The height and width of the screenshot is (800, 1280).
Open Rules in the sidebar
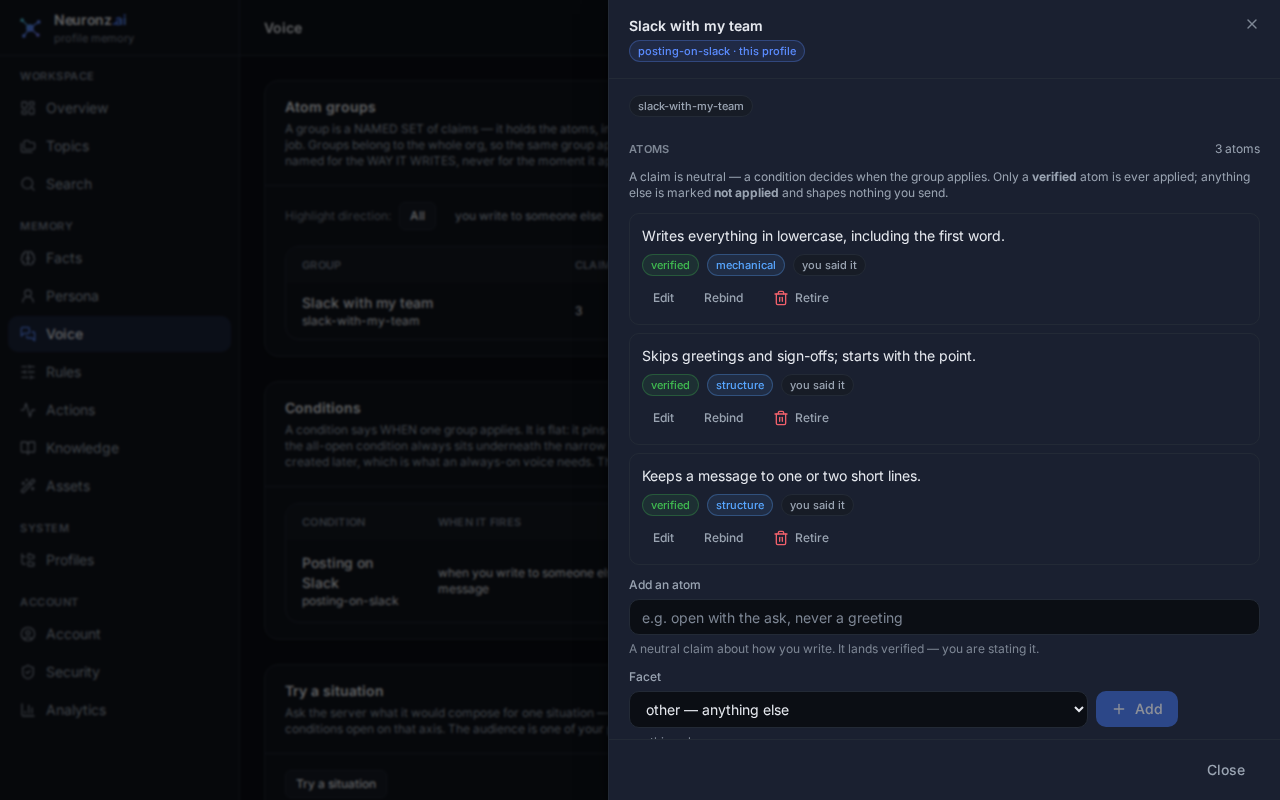point(63,372)
